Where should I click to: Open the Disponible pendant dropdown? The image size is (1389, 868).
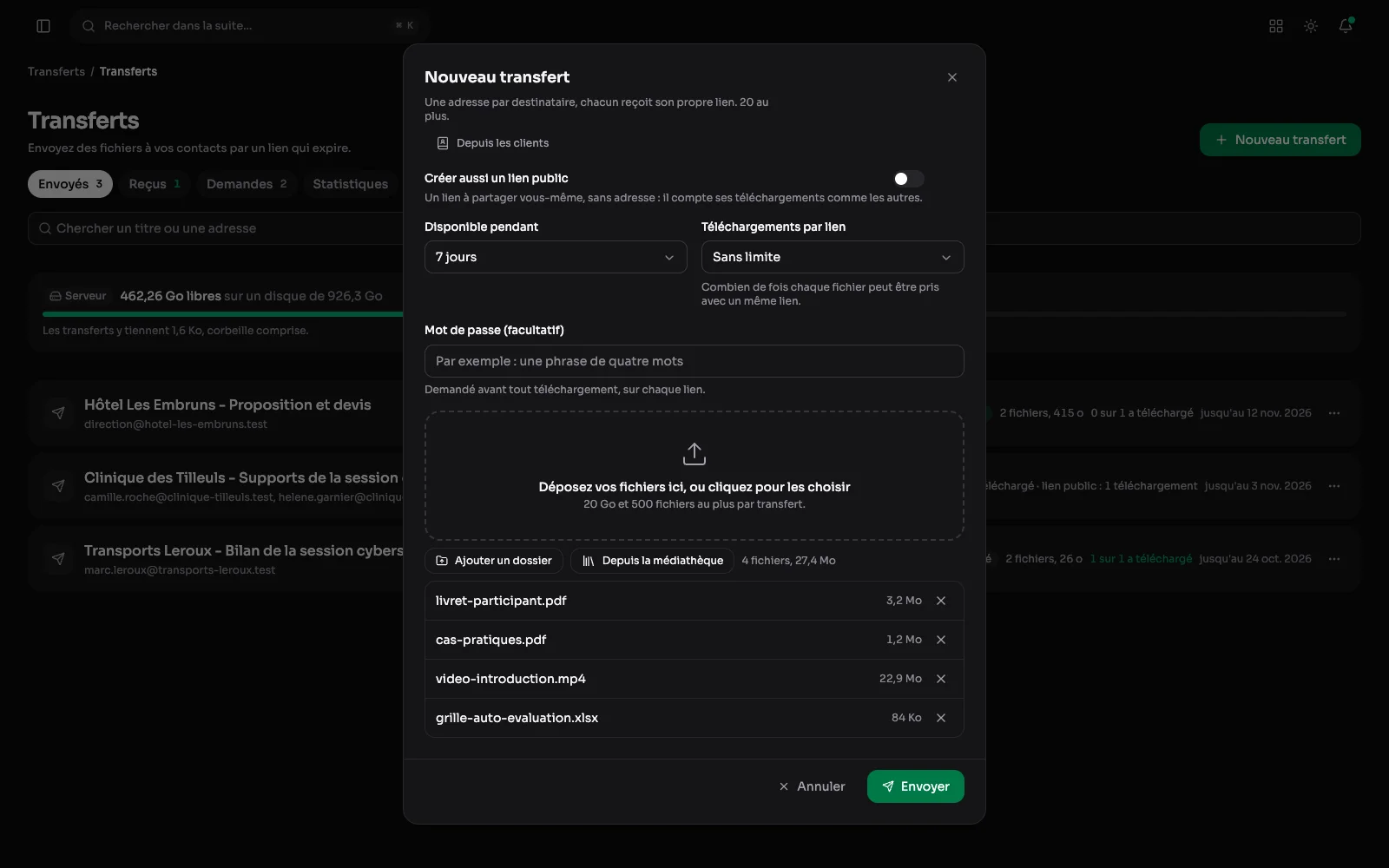(556, 257)
